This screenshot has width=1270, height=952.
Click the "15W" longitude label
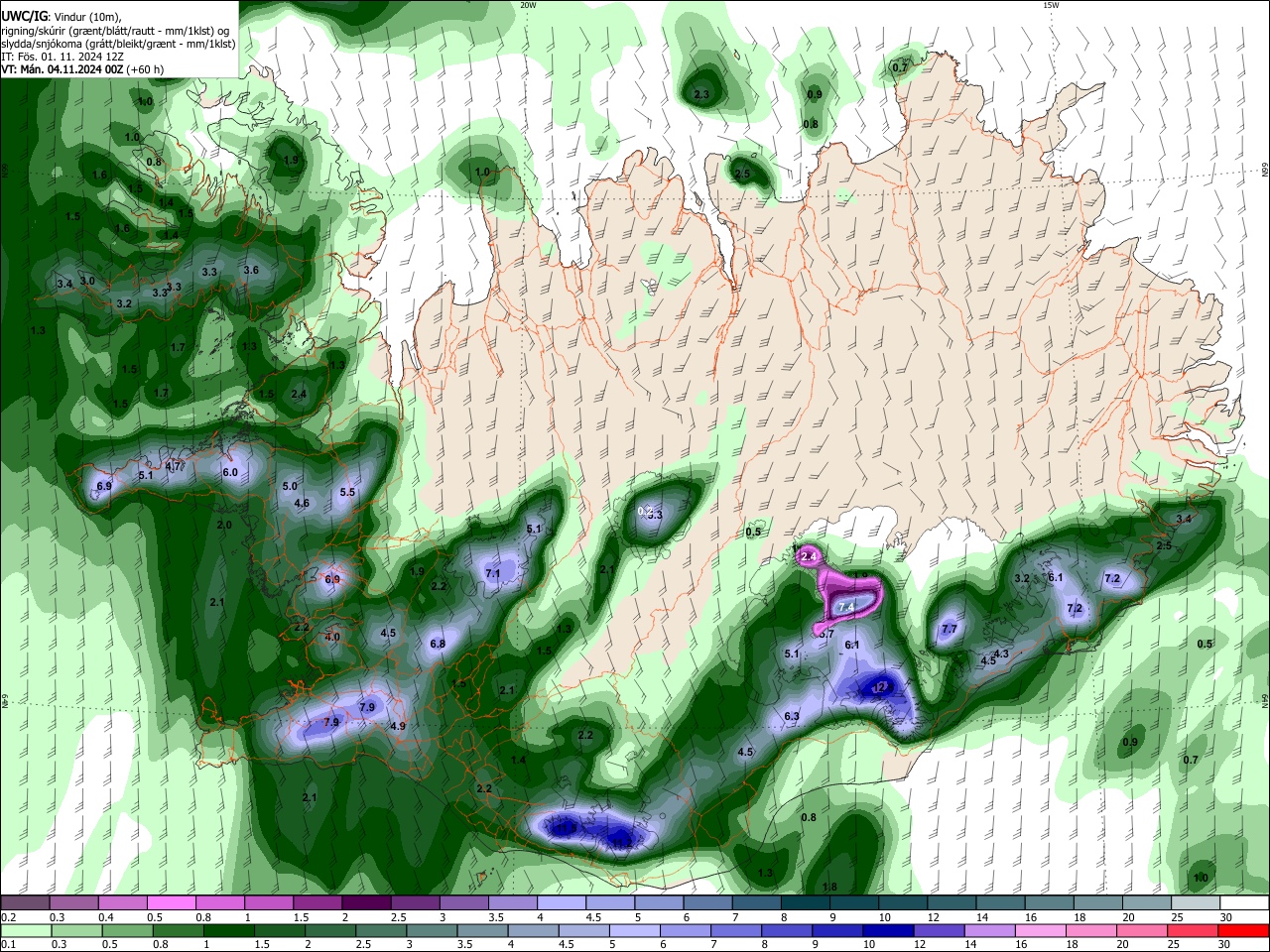[1051, 5]
